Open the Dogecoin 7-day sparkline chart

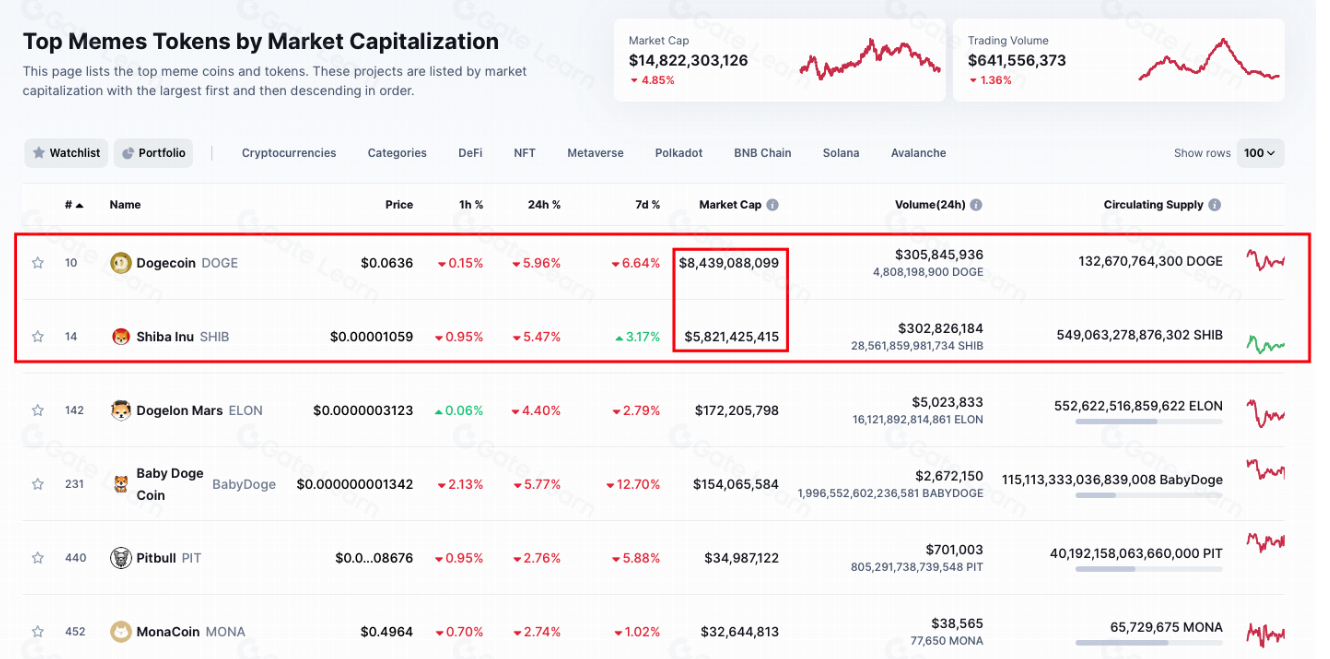pos(1265,262)
